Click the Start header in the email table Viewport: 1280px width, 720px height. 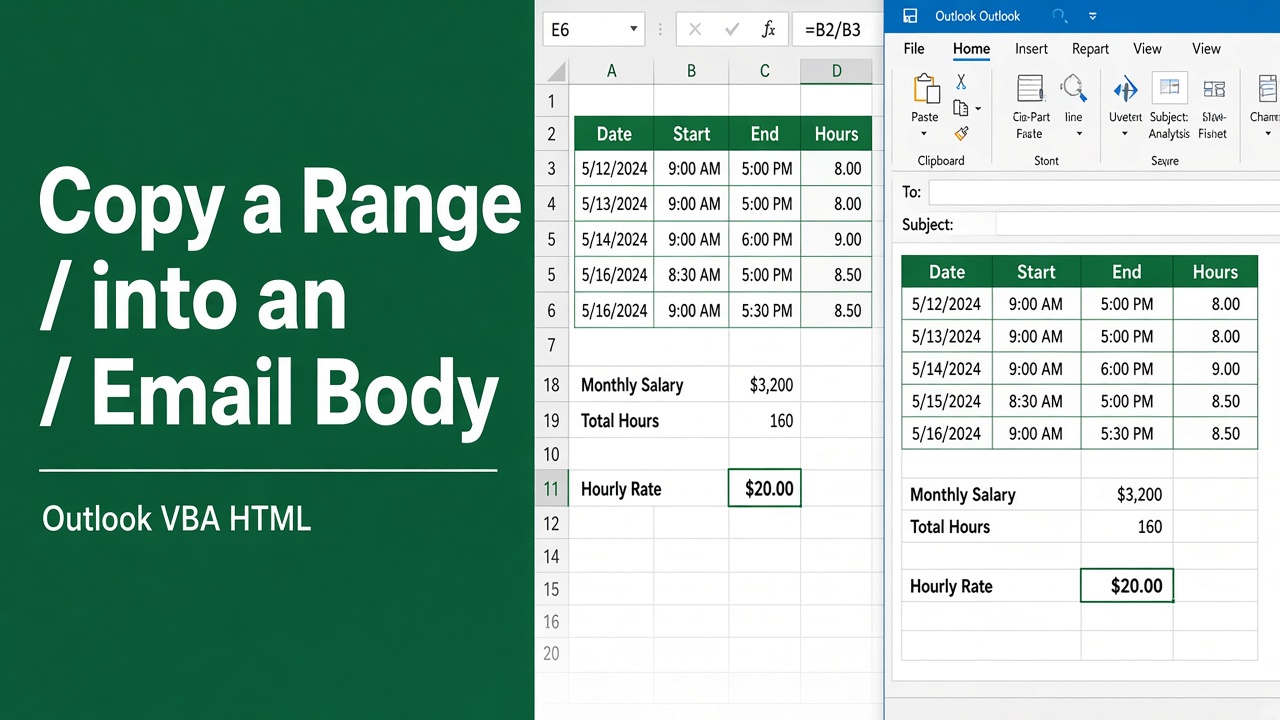[x=1036, y=272]
